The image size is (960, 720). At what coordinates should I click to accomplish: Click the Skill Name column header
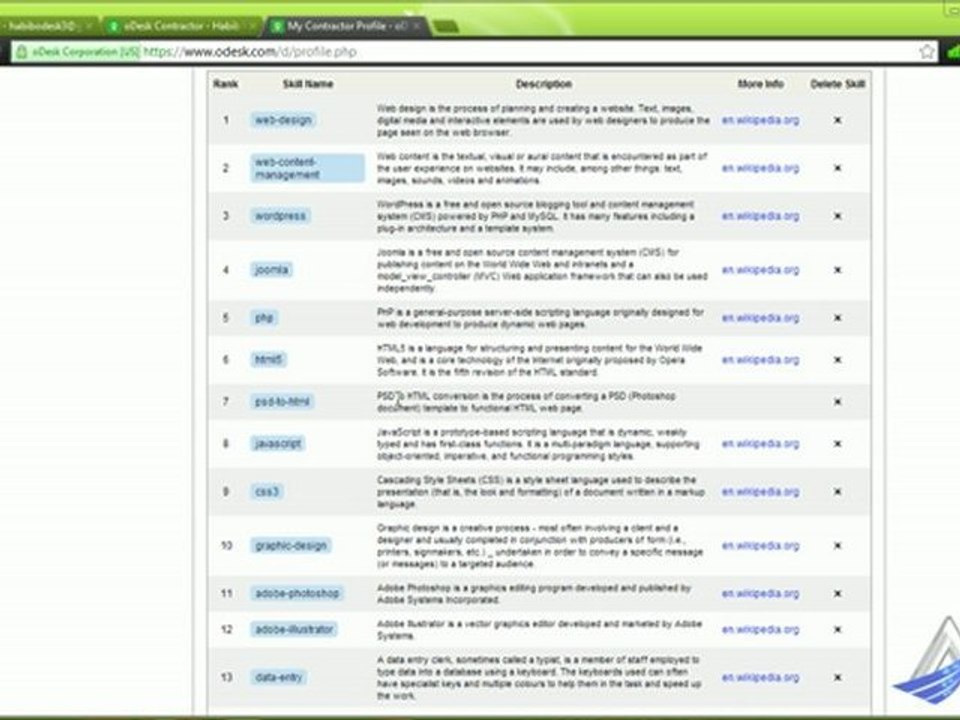308,84
